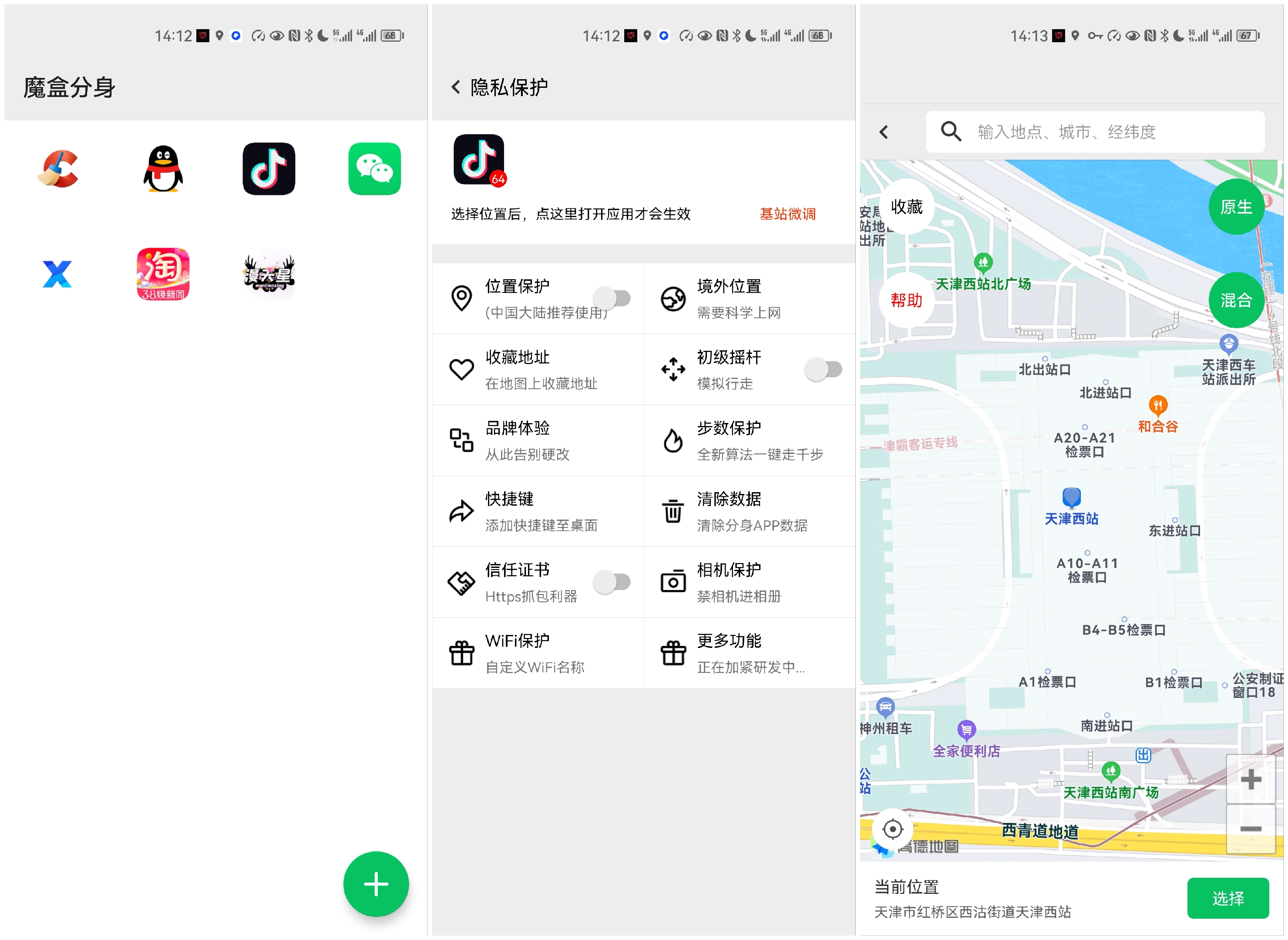
Task: Switch to 原生 map mode
Action: tap(1236, 207)
